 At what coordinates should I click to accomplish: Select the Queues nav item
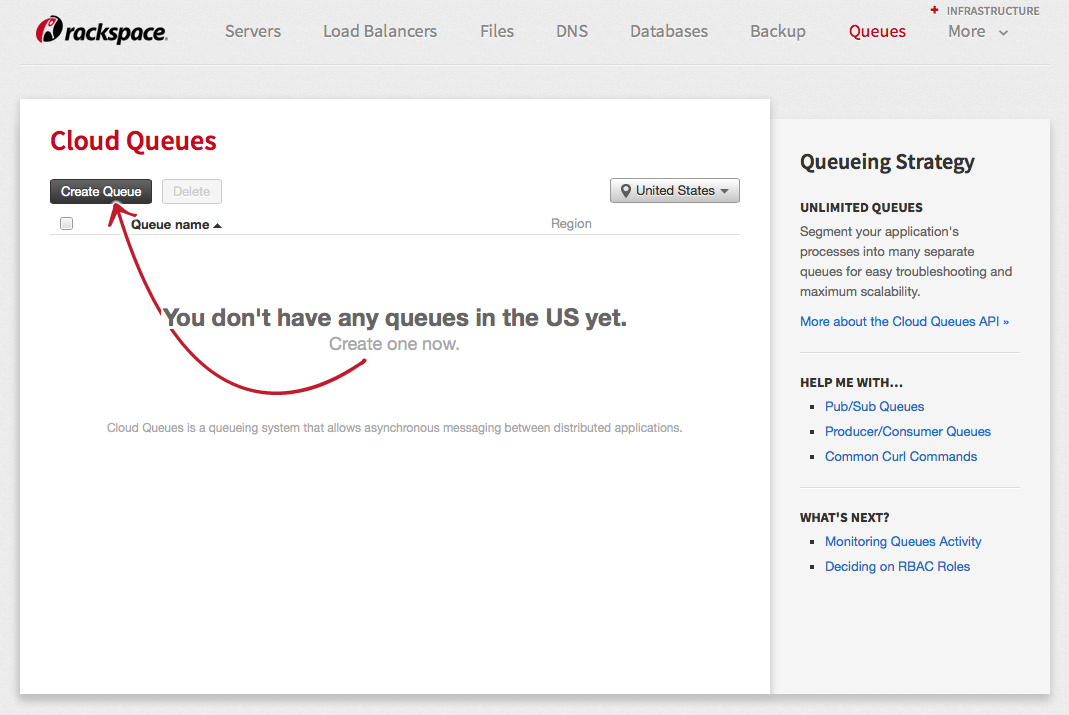877,31
